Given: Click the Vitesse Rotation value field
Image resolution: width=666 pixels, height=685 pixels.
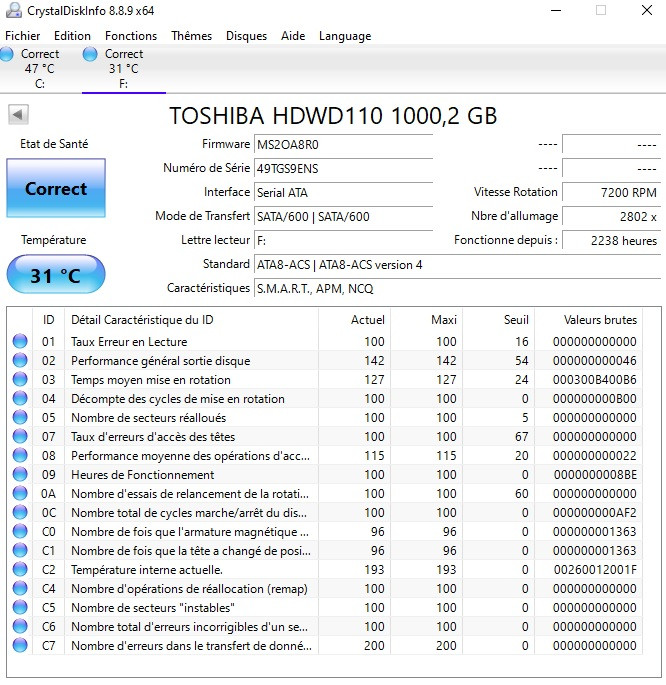Looking at the screenshot, I should point(610,193).
